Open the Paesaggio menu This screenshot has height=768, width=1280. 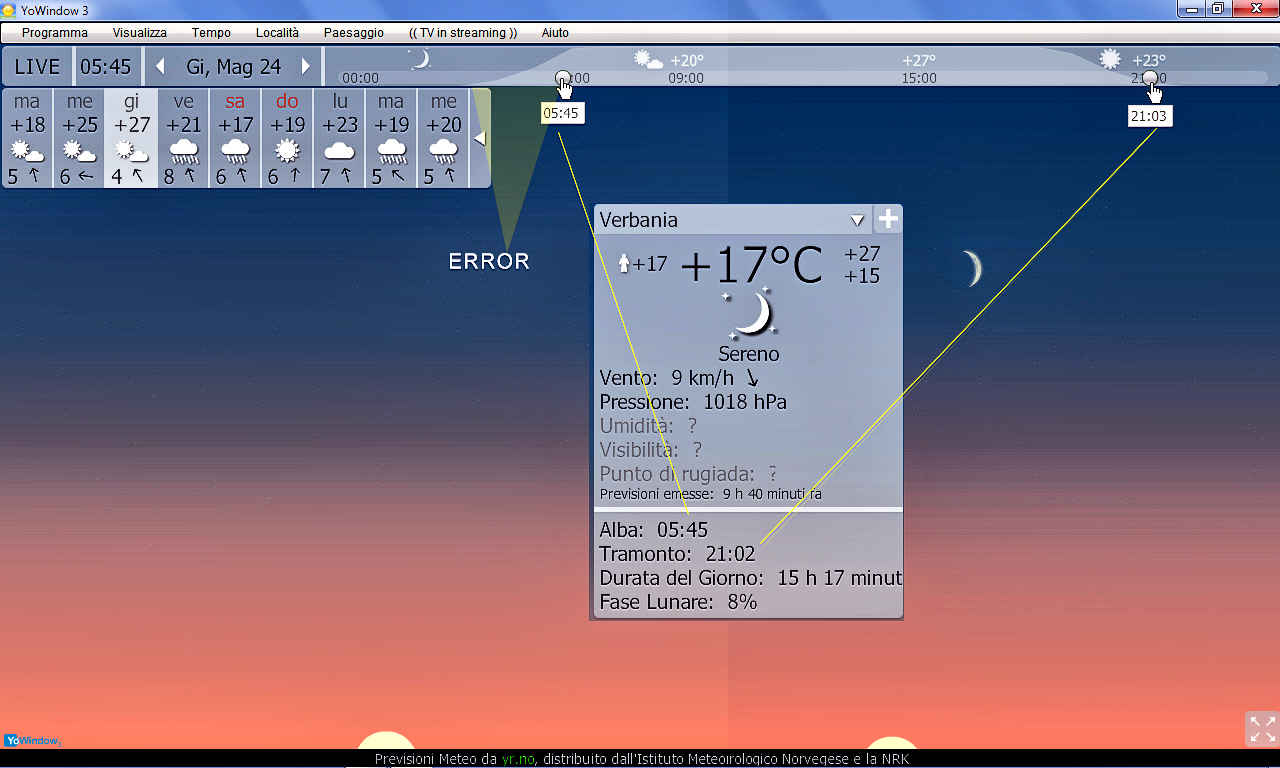[x=353, y=33]
